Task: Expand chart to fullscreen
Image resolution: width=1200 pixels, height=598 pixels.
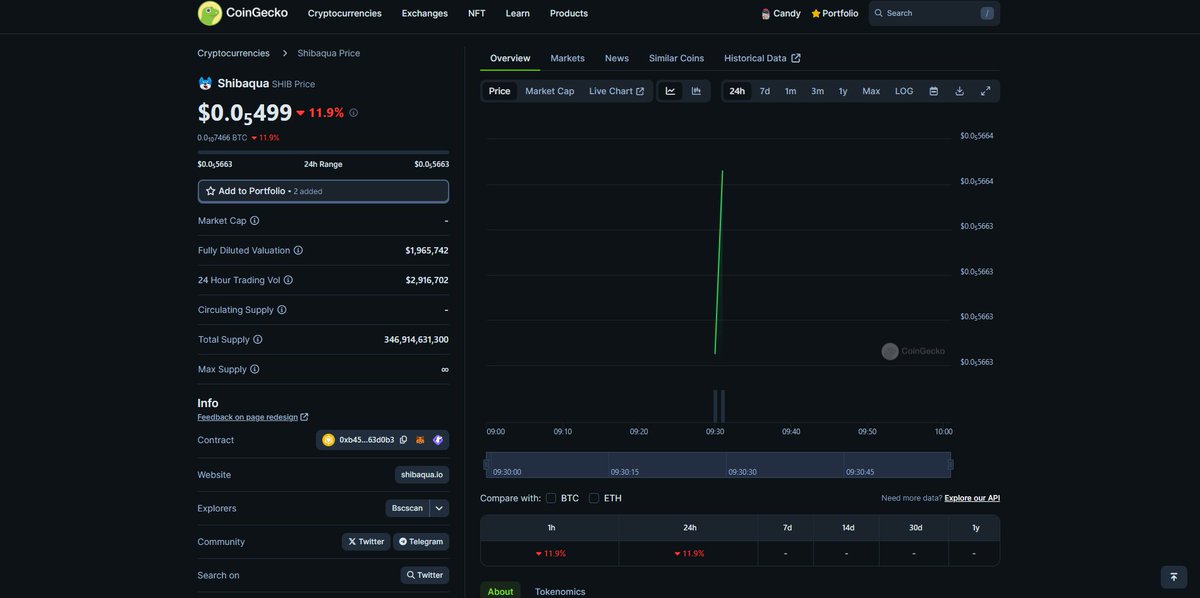Action: point(986,91)
